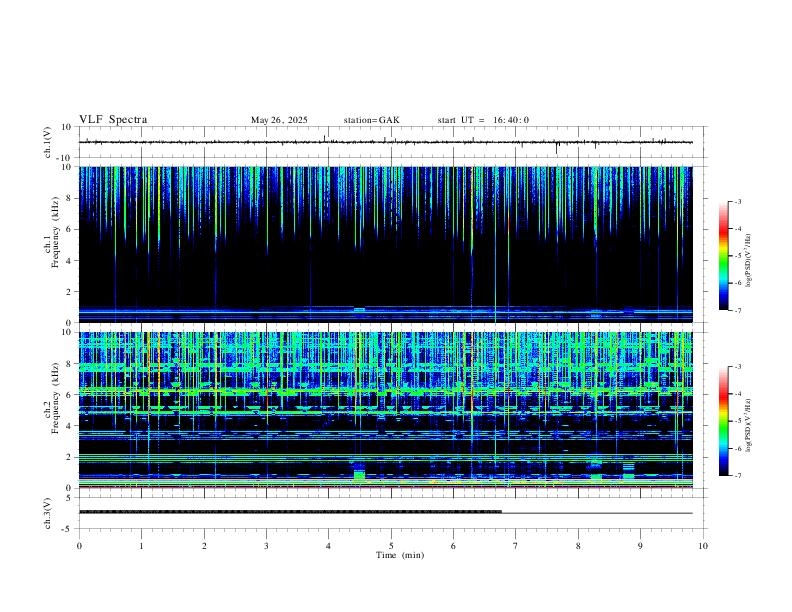Click the ch.3 voltage trace line

click(386, 513)
